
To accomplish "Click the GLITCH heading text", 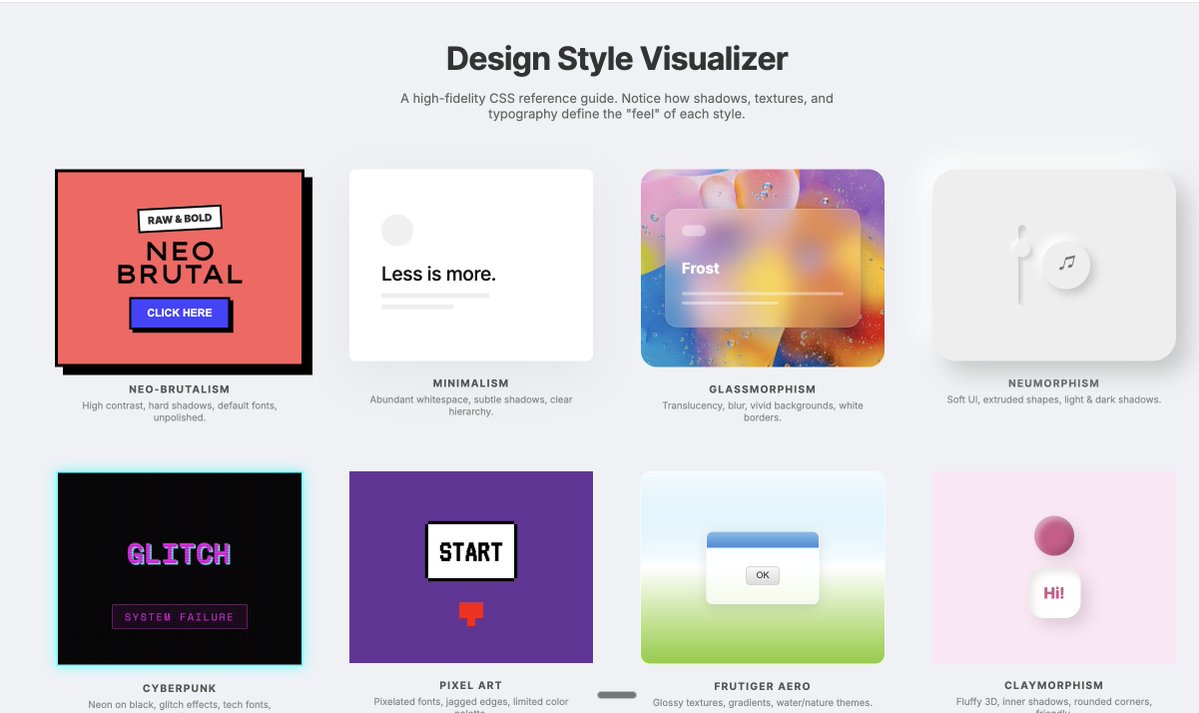I will pos(179,553).
